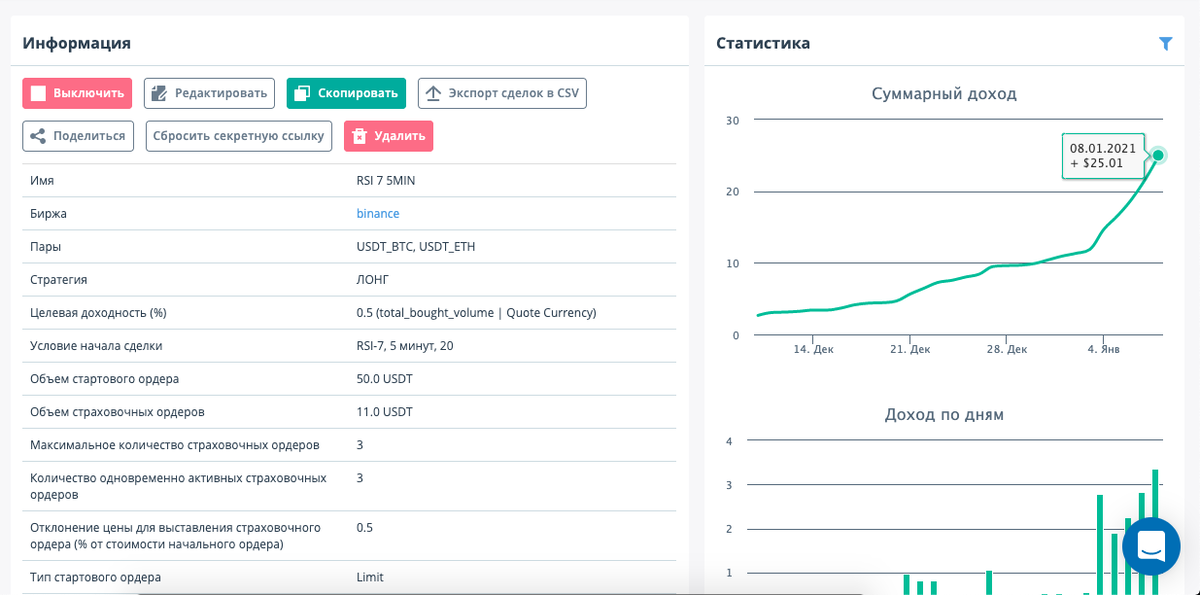Click the Поделиться button
This screenshot has width=1200, height=595.
coord(78,136)
